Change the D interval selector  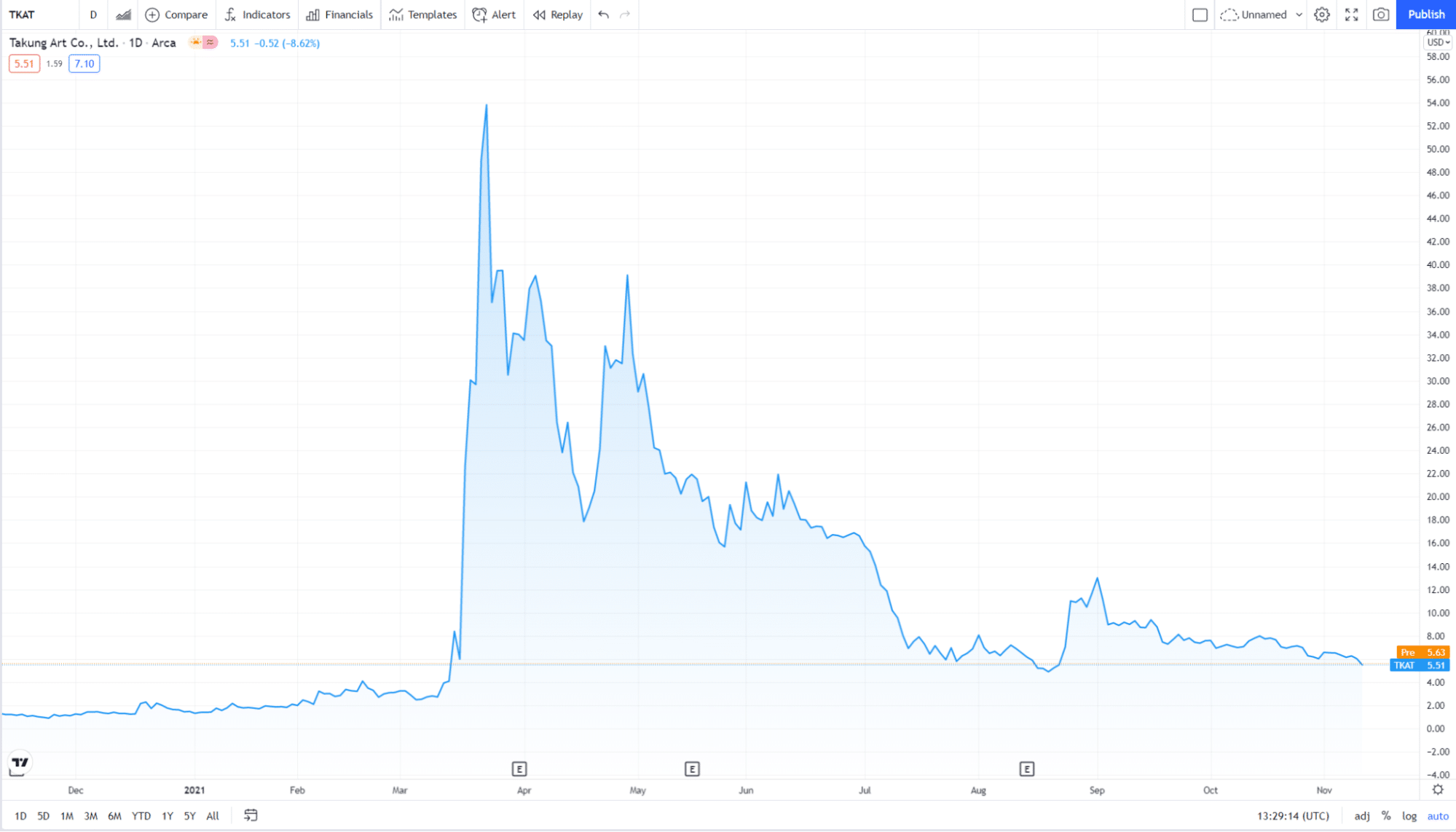(x=93, y=15)
